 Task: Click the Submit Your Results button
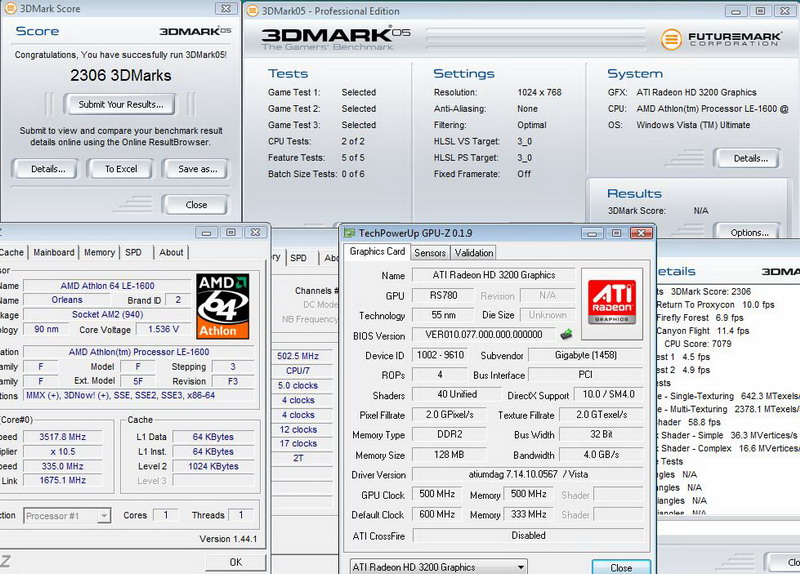coord(120,105)
